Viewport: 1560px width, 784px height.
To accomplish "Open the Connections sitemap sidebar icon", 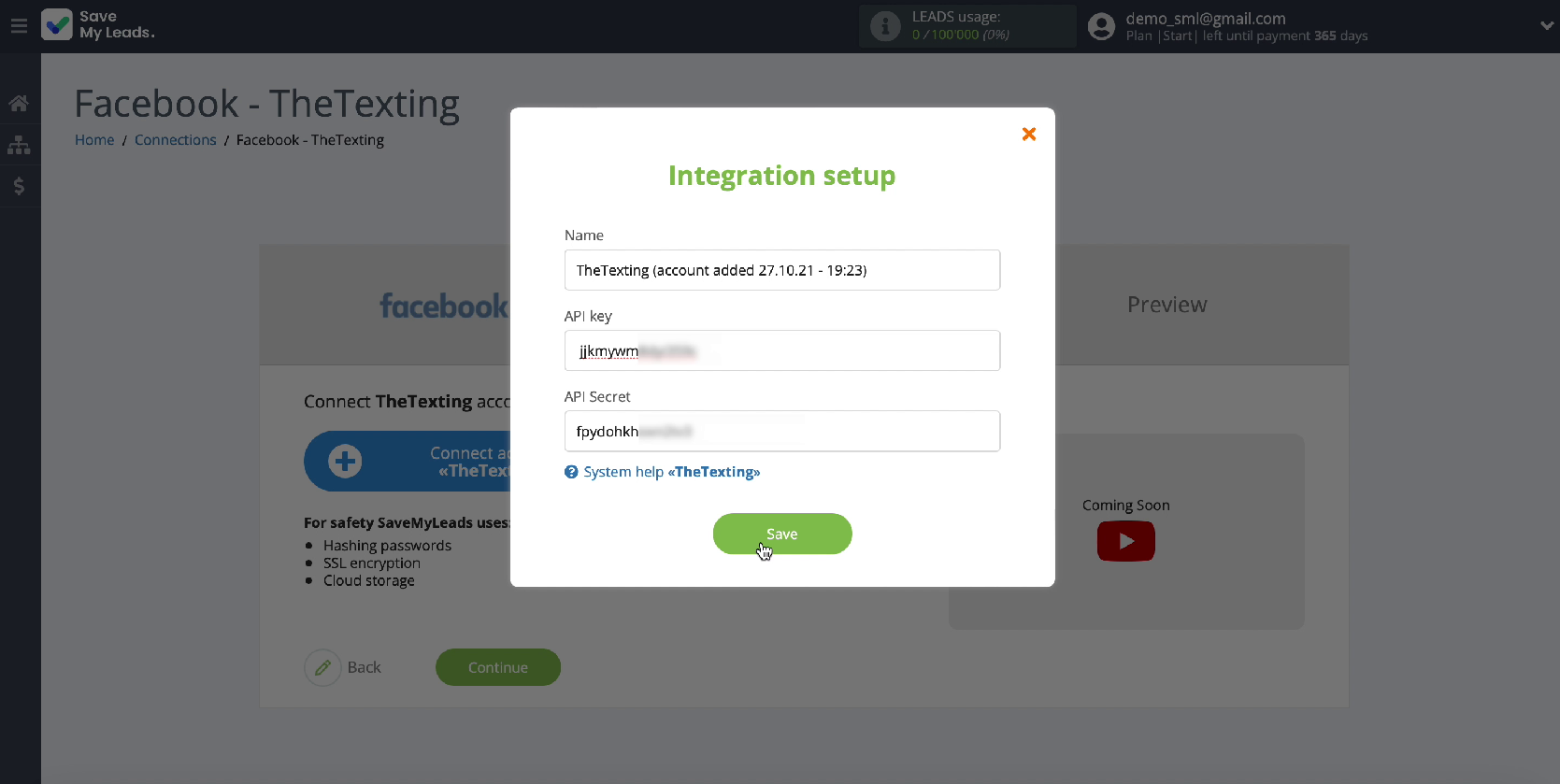I will pyautogui.click(x=19, y=145).
